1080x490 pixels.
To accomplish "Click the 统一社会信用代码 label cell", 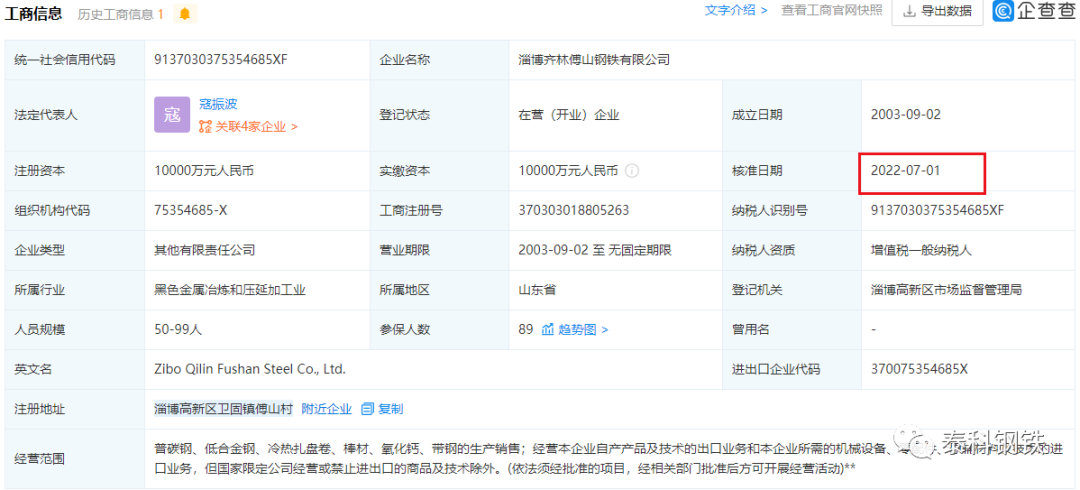I will (74, 60).
